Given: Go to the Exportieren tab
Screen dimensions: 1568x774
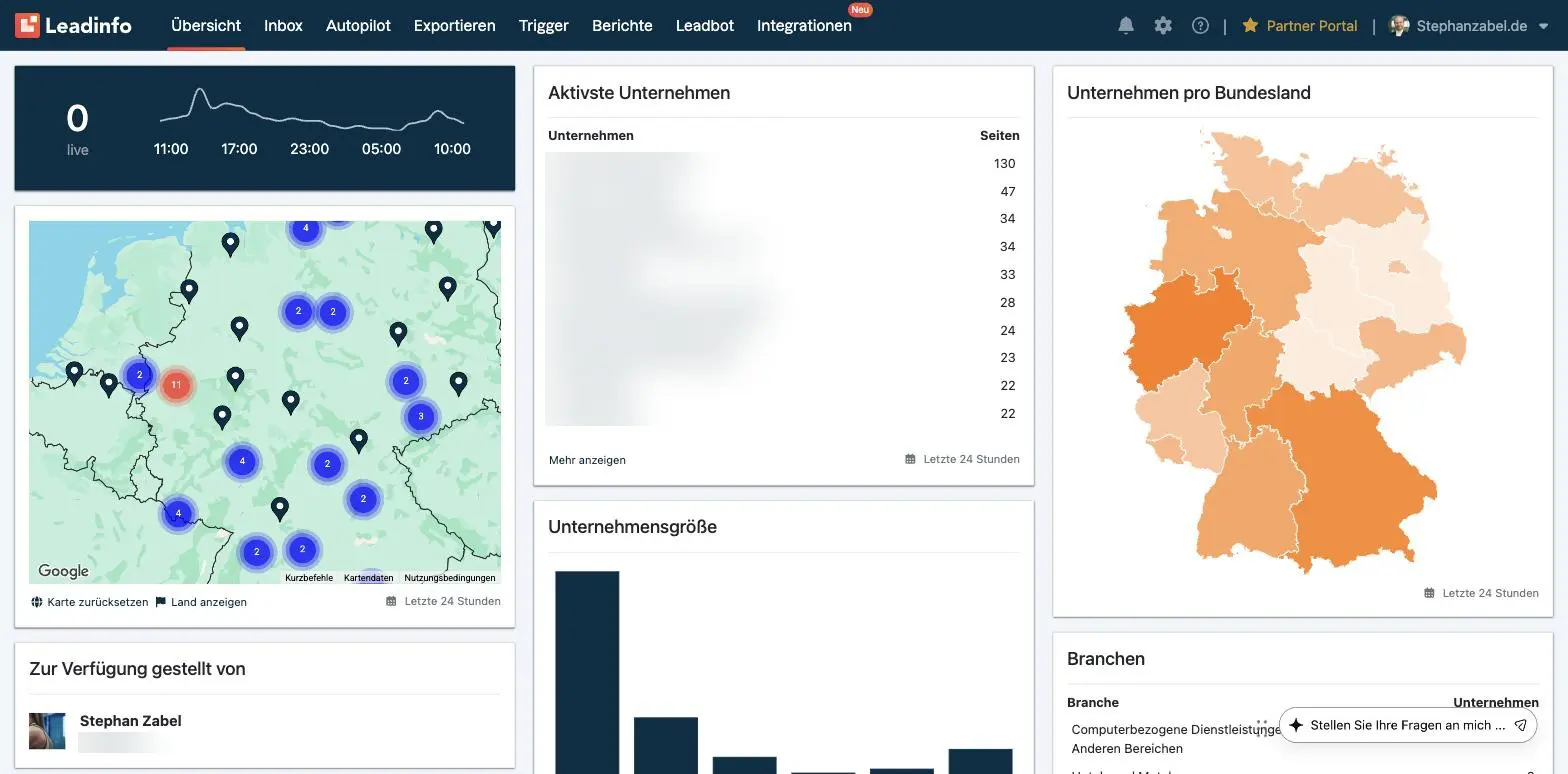Looking at the screenshot, I should pos(454,26).
